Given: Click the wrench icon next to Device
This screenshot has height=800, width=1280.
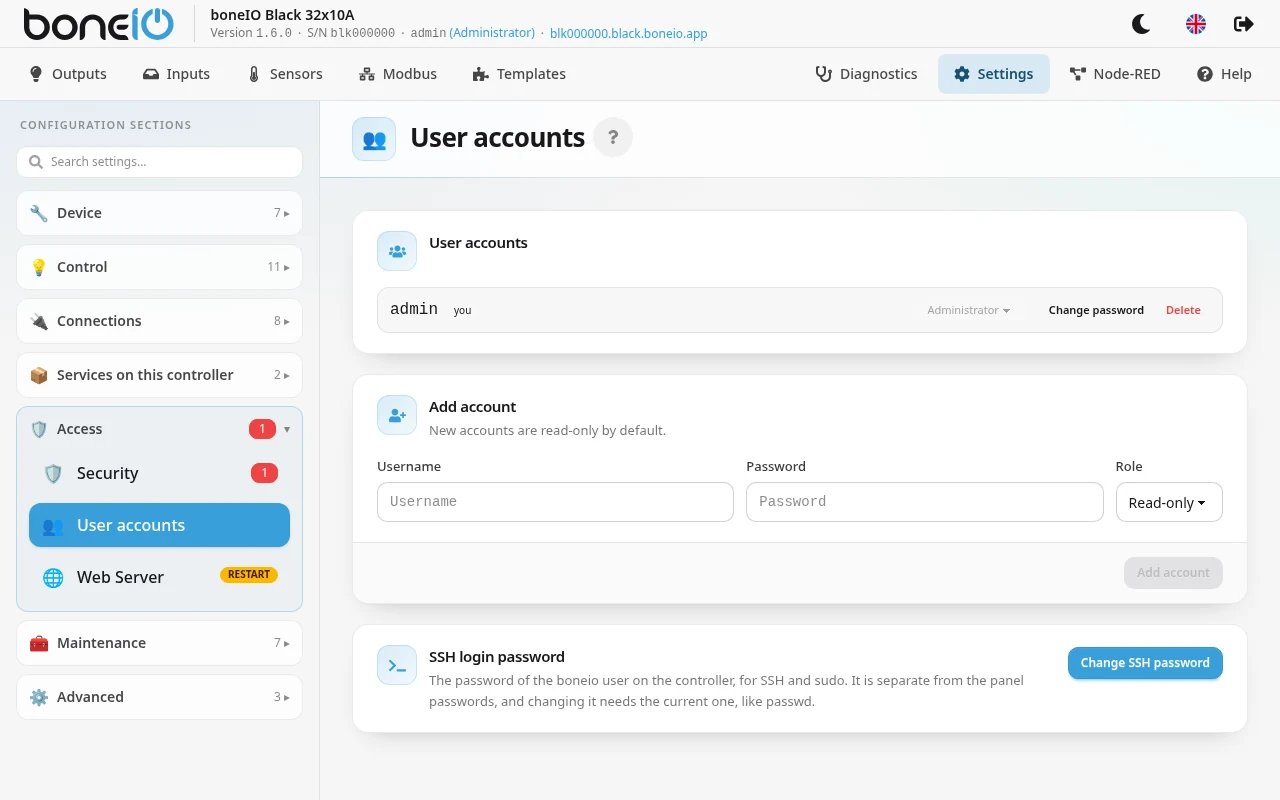Looking at the screenshot, I should point(39,213).
